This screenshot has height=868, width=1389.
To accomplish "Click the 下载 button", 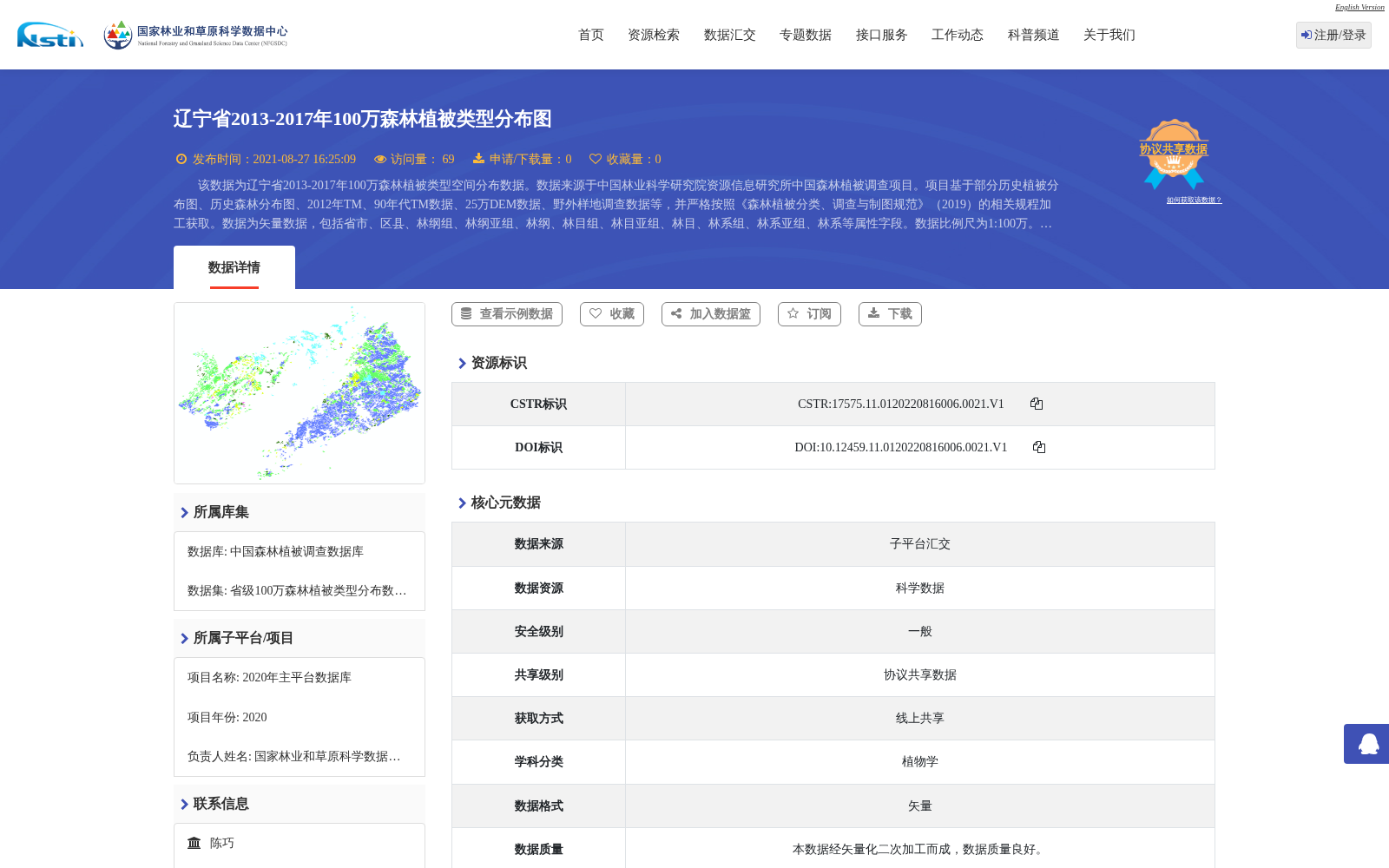I will click(890, 314).
